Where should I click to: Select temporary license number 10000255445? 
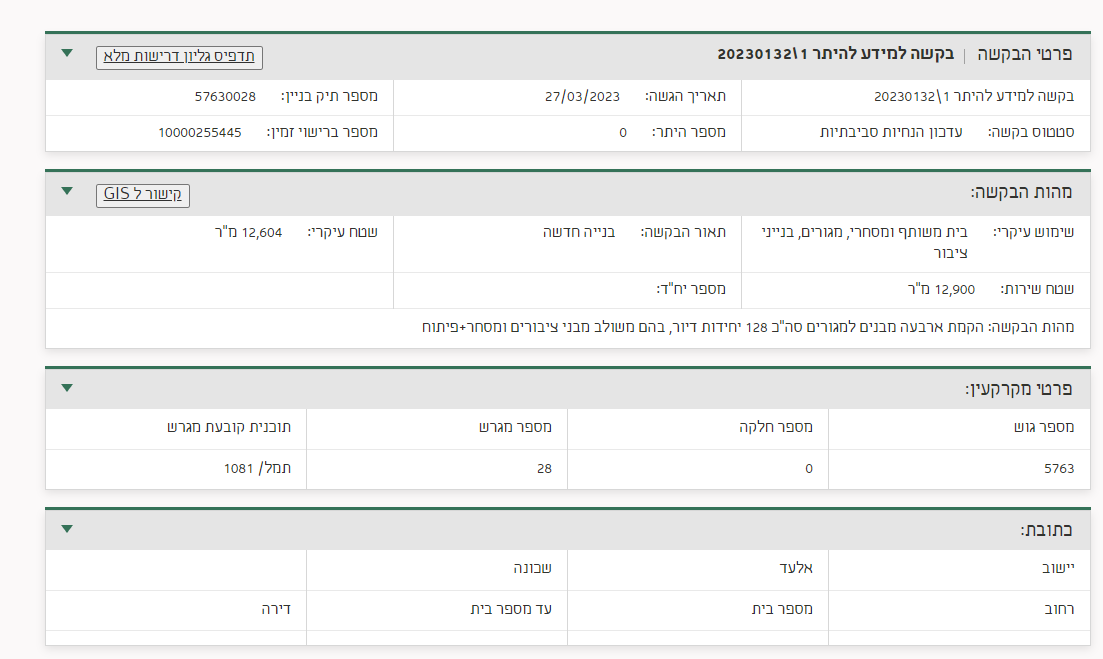tap(200, 132)
